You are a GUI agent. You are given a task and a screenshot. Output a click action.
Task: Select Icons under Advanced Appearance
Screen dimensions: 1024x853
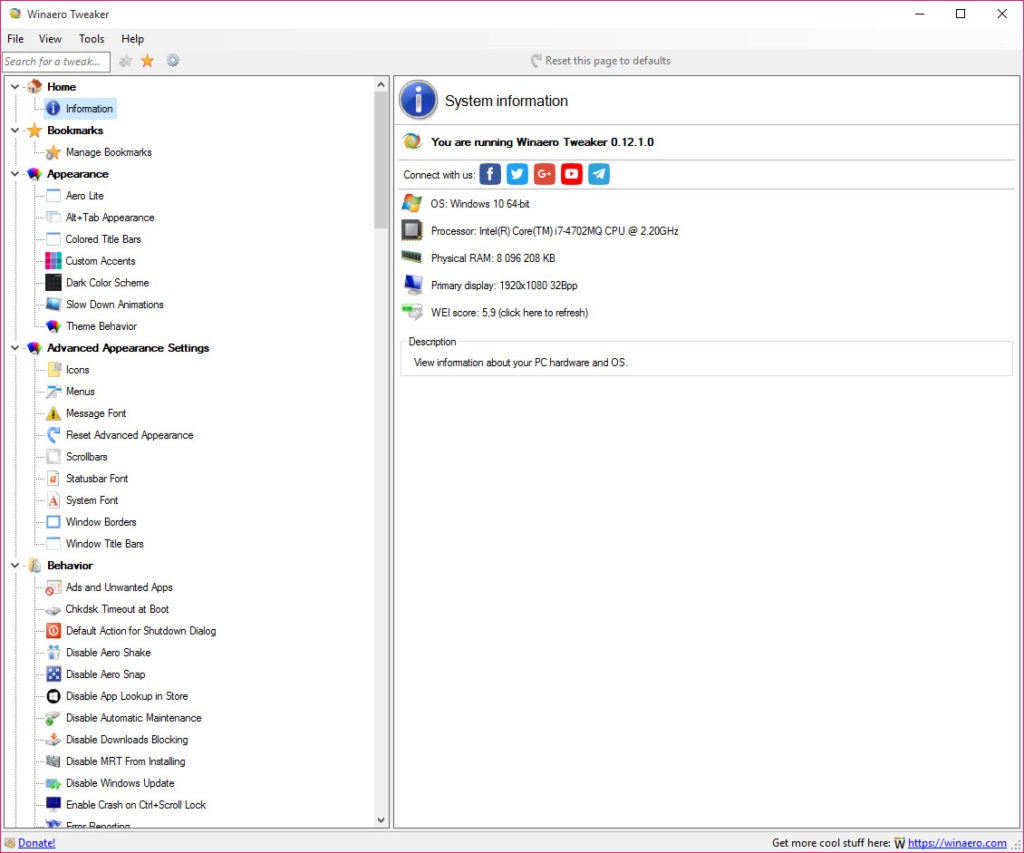78,370
